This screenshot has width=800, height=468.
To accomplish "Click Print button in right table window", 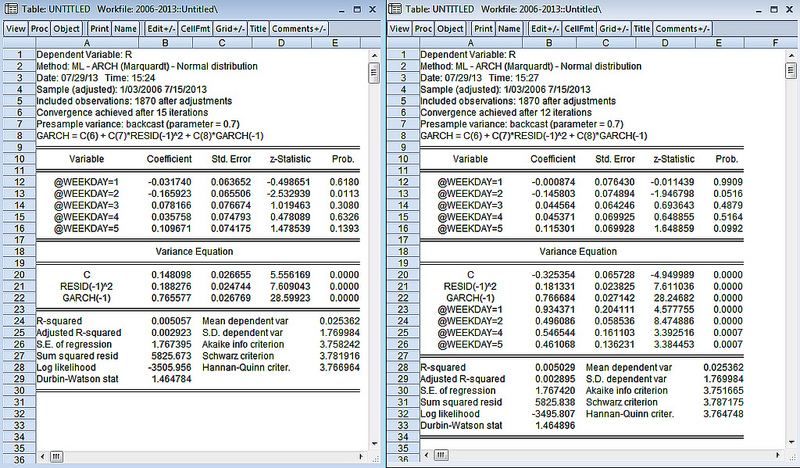I will pyautogui.click(x=483, y=29).
